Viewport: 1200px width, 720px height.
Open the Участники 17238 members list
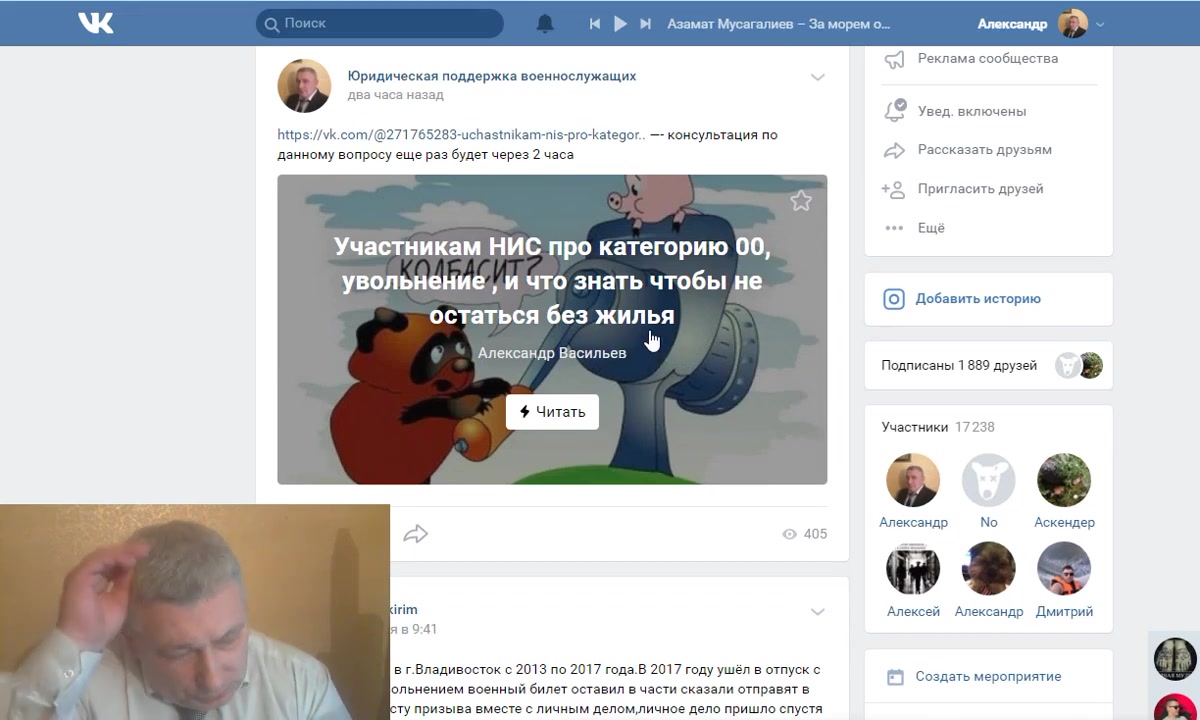click(938, 427)
